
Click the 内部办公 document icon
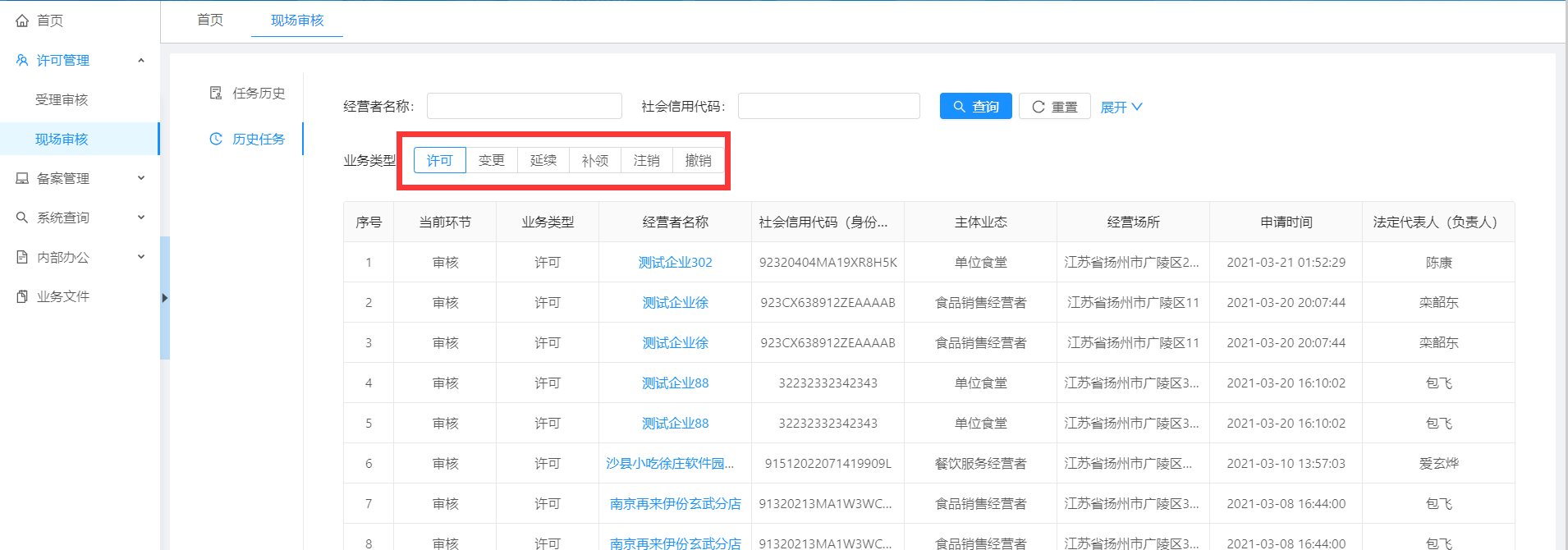(x=22, y=257)
